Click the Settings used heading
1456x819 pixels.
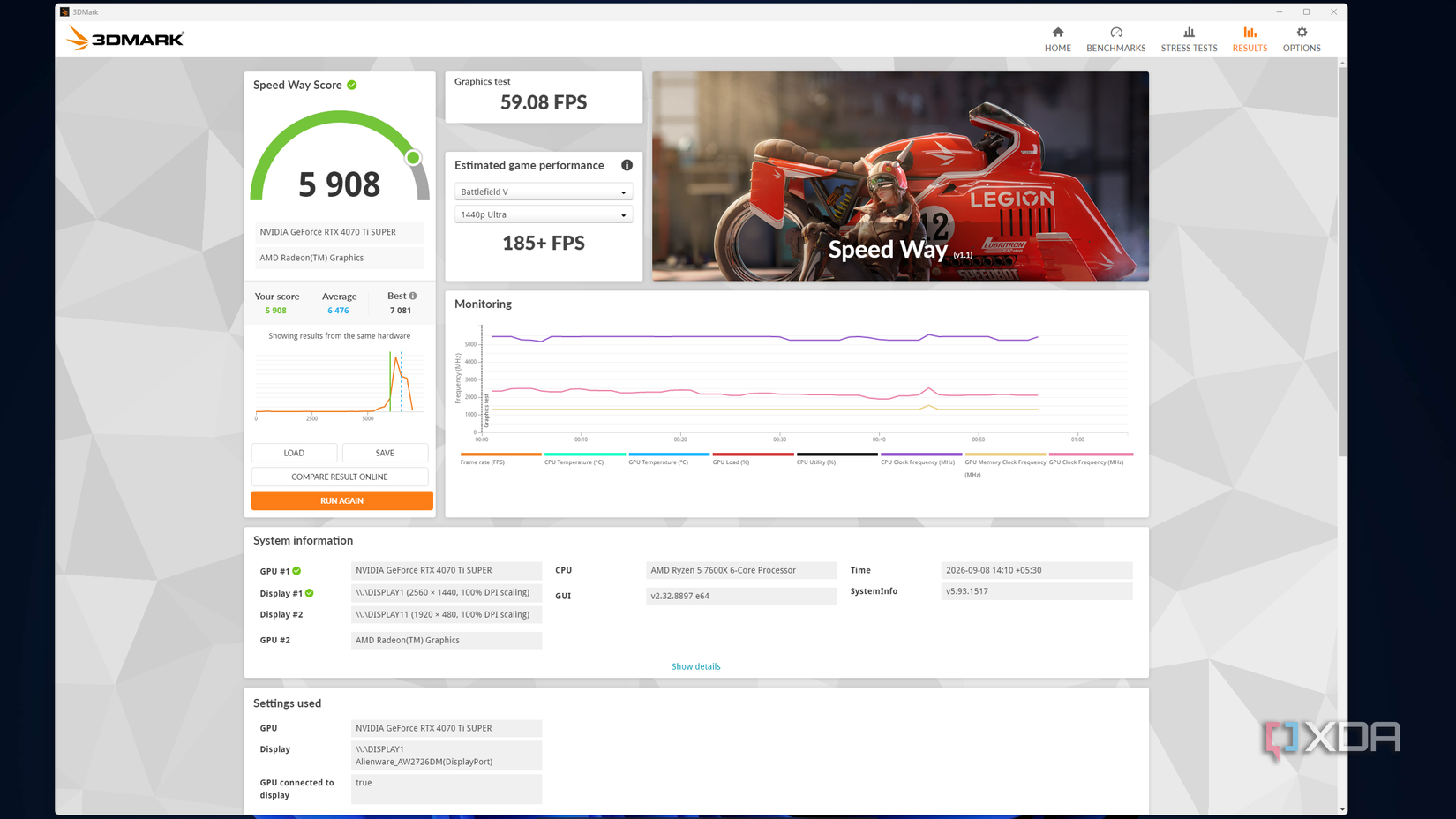coord(287,703)
